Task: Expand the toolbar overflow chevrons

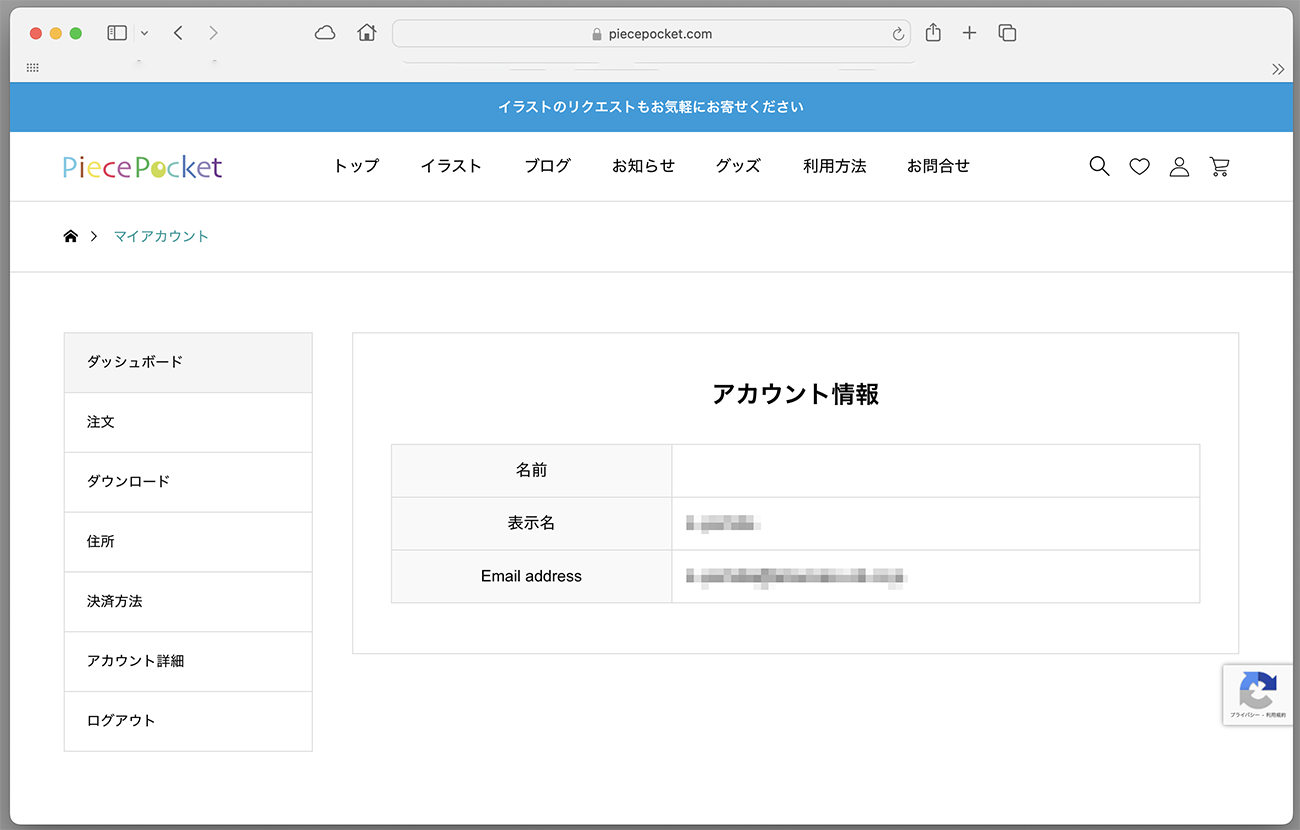Action: [x=1277, y=69]
